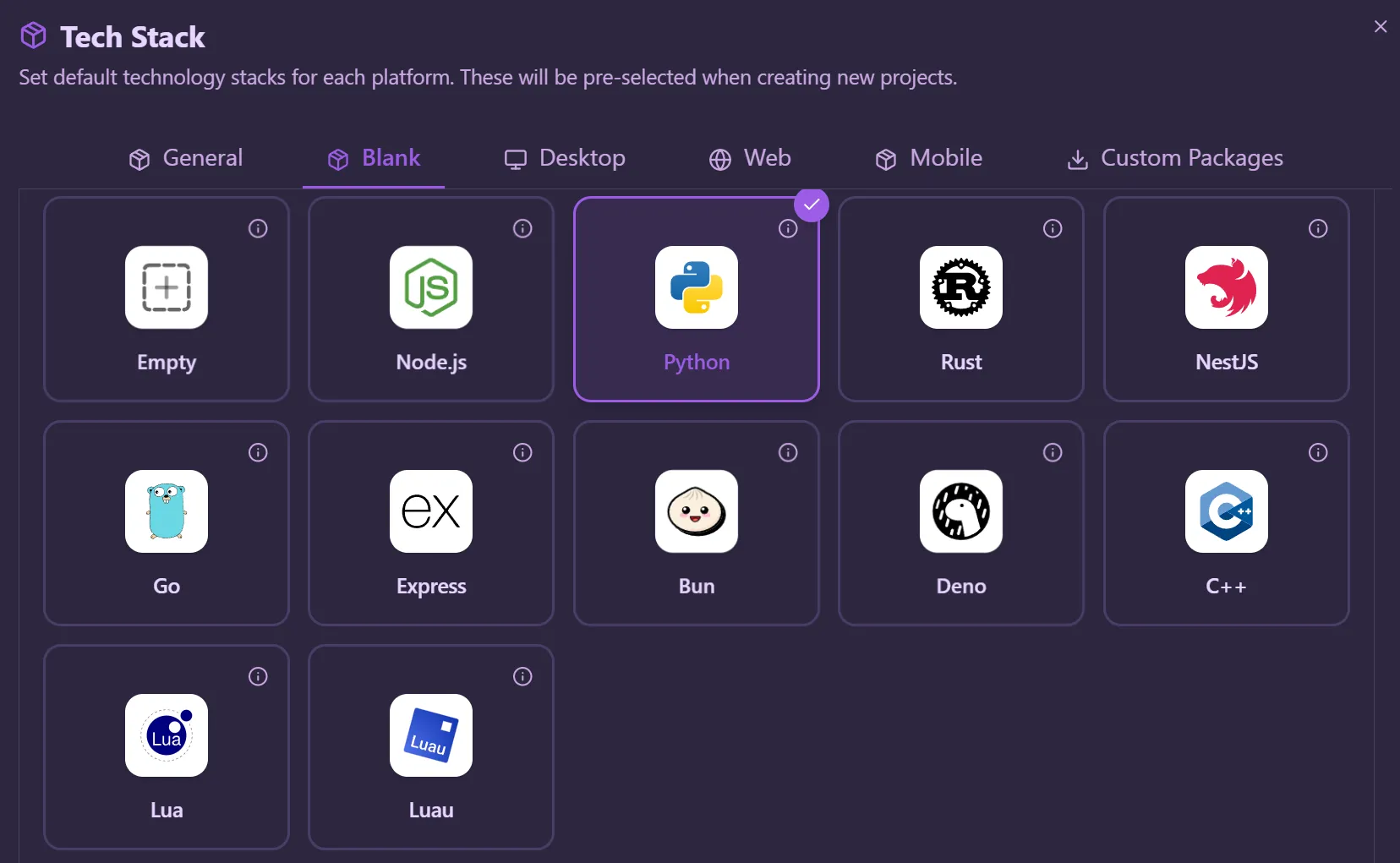1400x863 pixels.
Task: Click the Rust label text
Action: [x=961, y=363]
